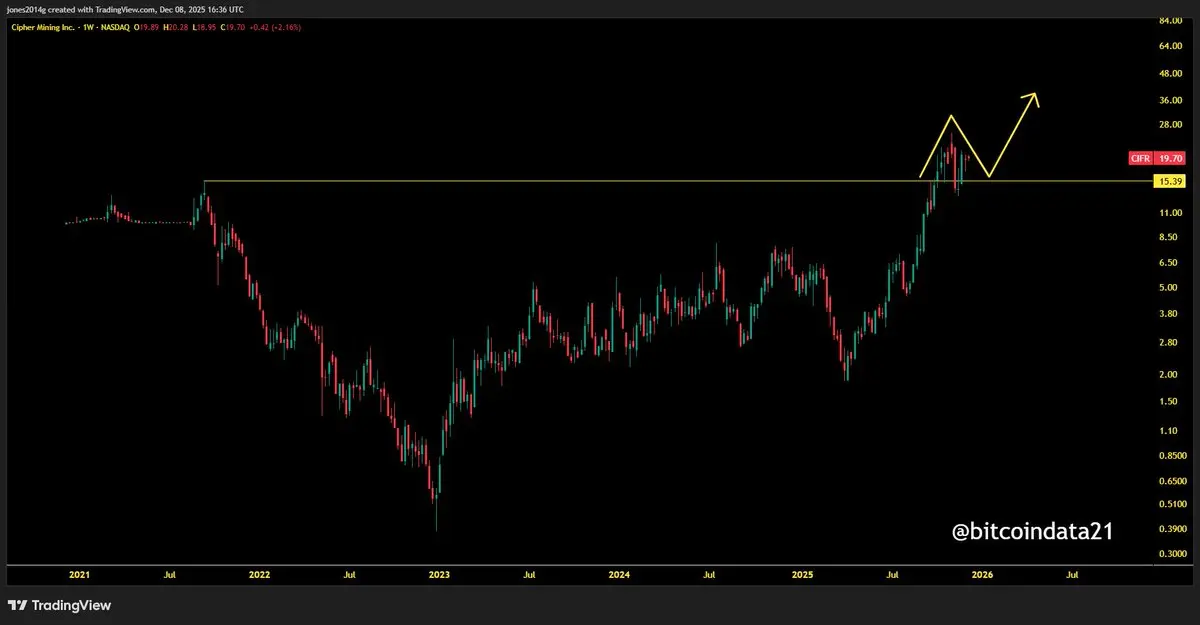This screenshot has width=1200, height=625.
Task: Click the 0.3000 price axis label
Action: click(1171, 553)
